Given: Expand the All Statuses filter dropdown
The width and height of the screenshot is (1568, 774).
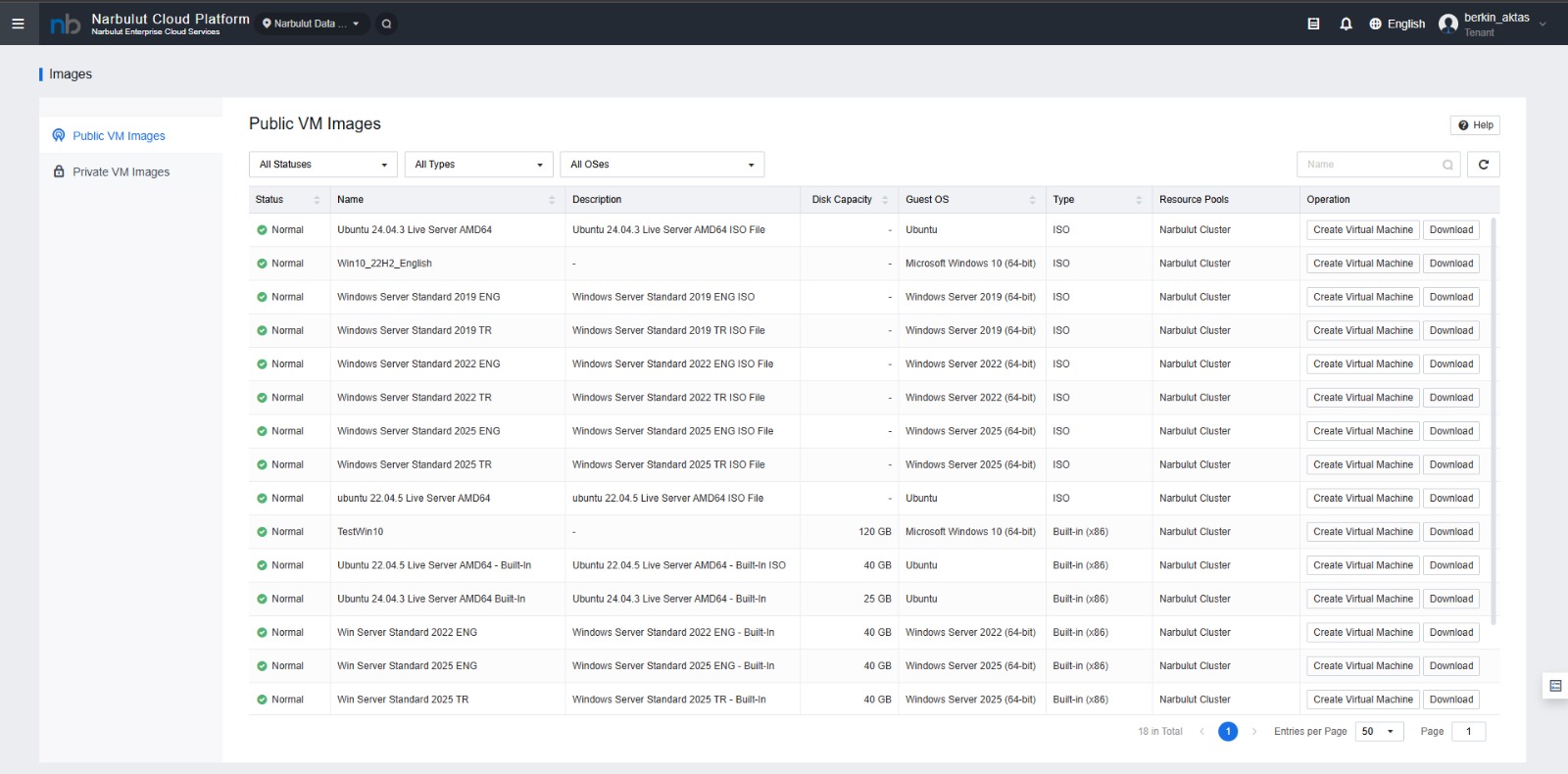Looking at the screenshot, I should [x=323, y=165].
